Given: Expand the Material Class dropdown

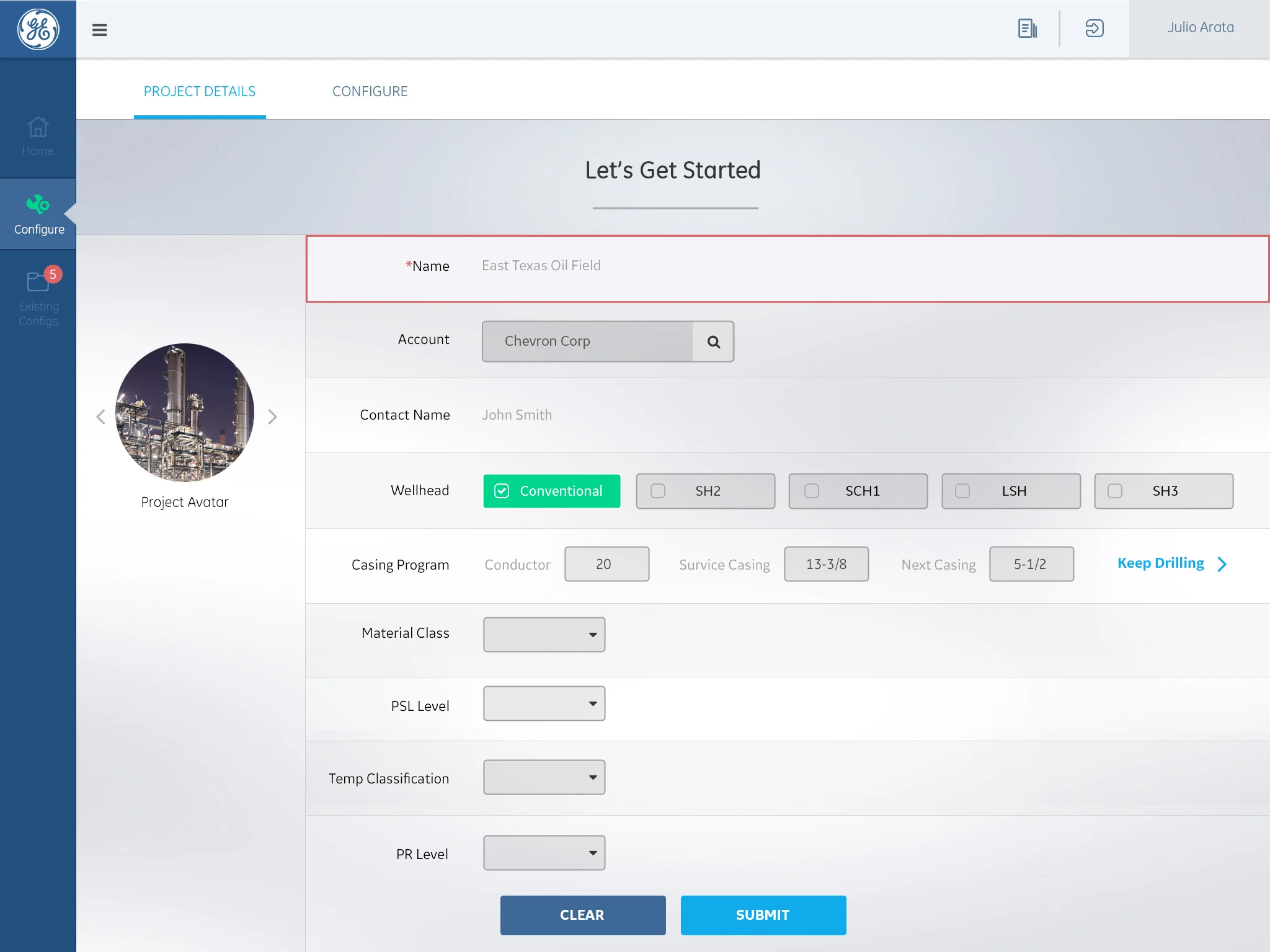Looking at the screenshot, I should pos(544,635).
